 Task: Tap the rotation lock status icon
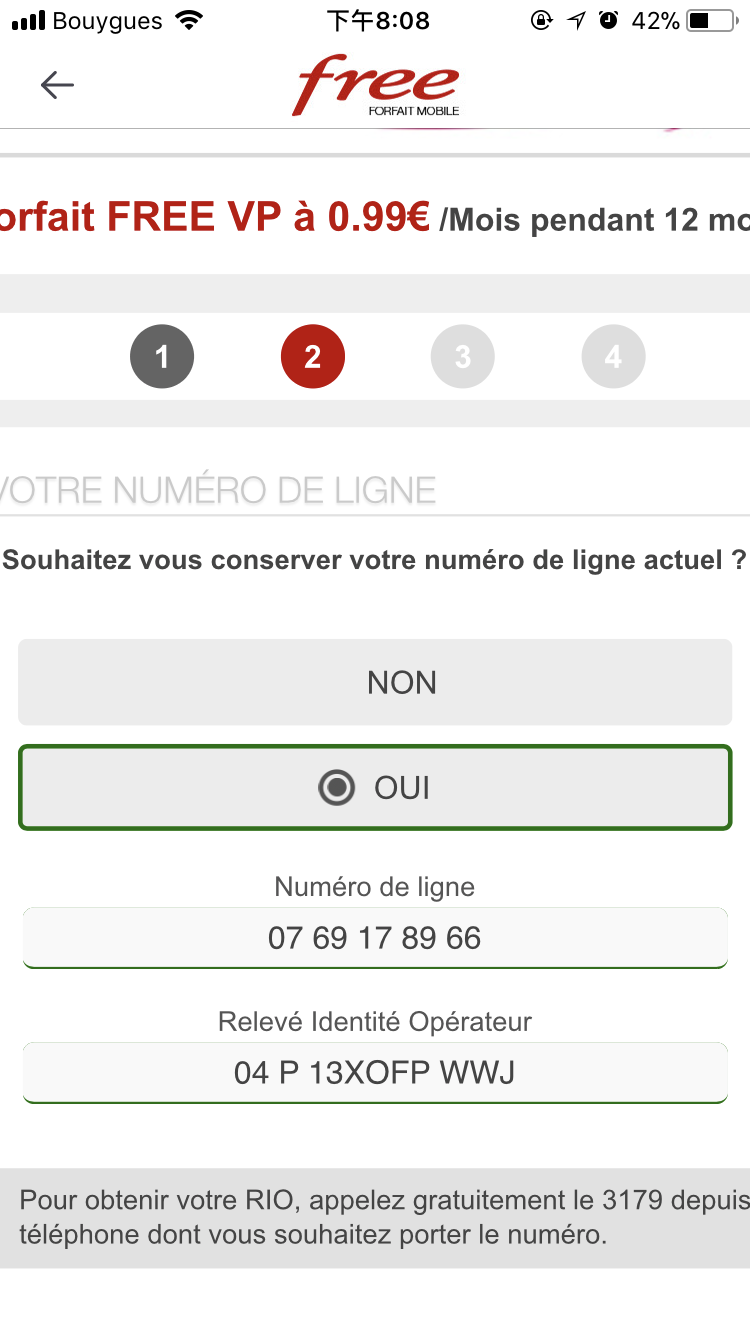[x=541, y=21]
